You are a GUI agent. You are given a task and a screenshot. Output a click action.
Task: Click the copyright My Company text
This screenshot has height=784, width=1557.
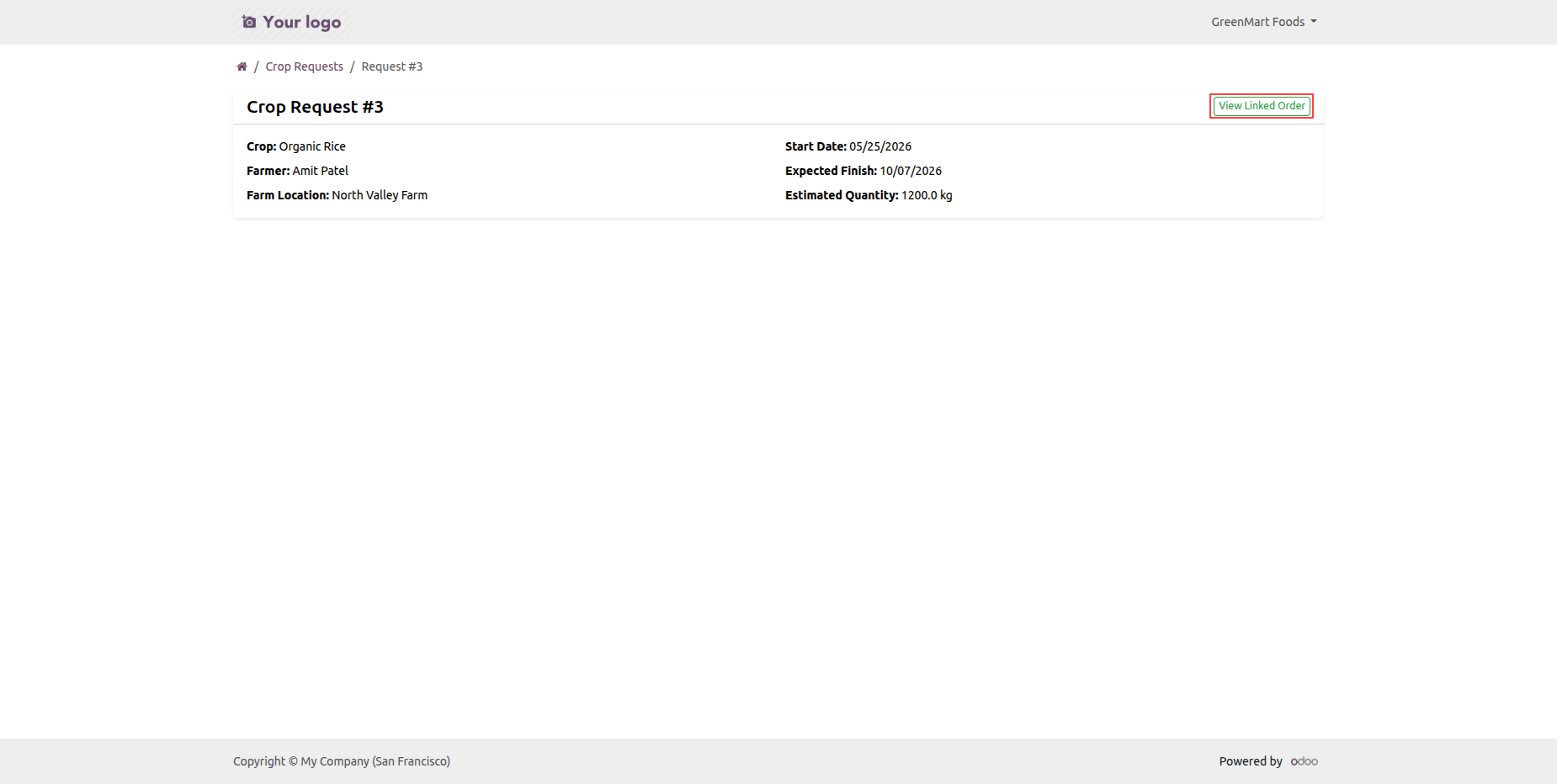342,761
